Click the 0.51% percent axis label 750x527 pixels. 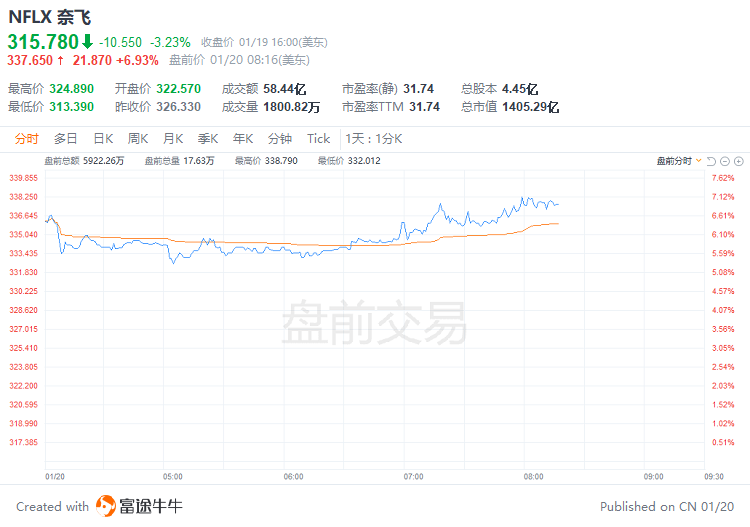[x=723, y=442]
